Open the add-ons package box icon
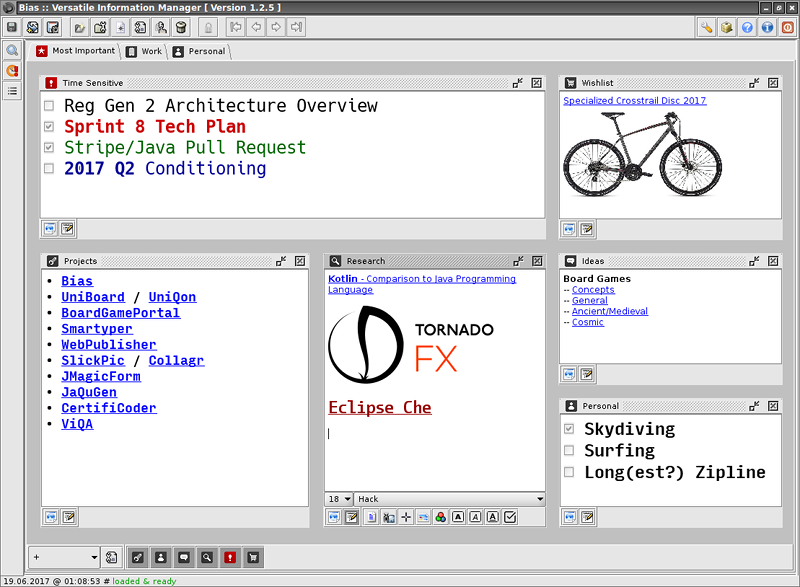 [727, 27]
